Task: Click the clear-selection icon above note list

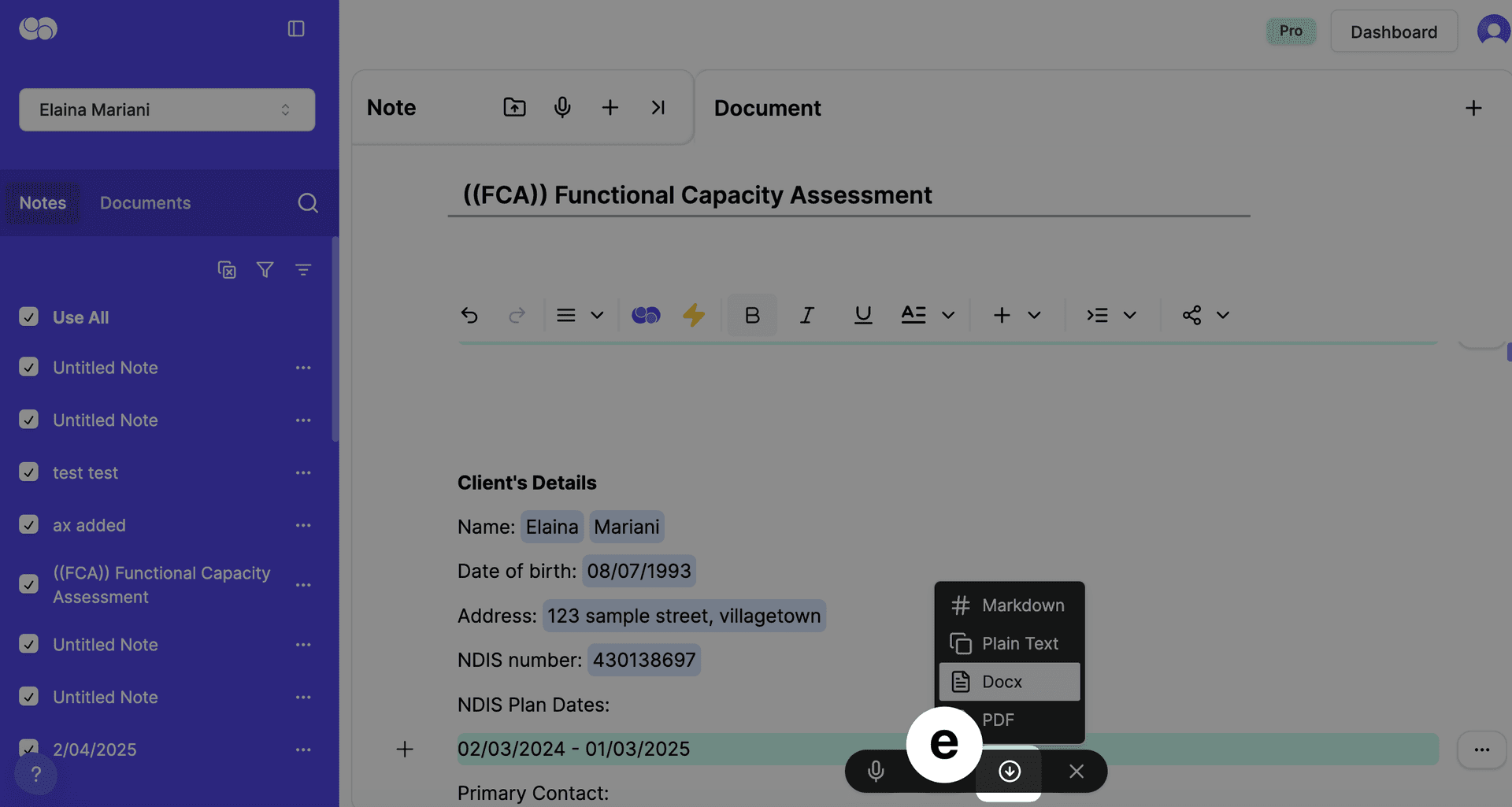Action: point(226,269)
